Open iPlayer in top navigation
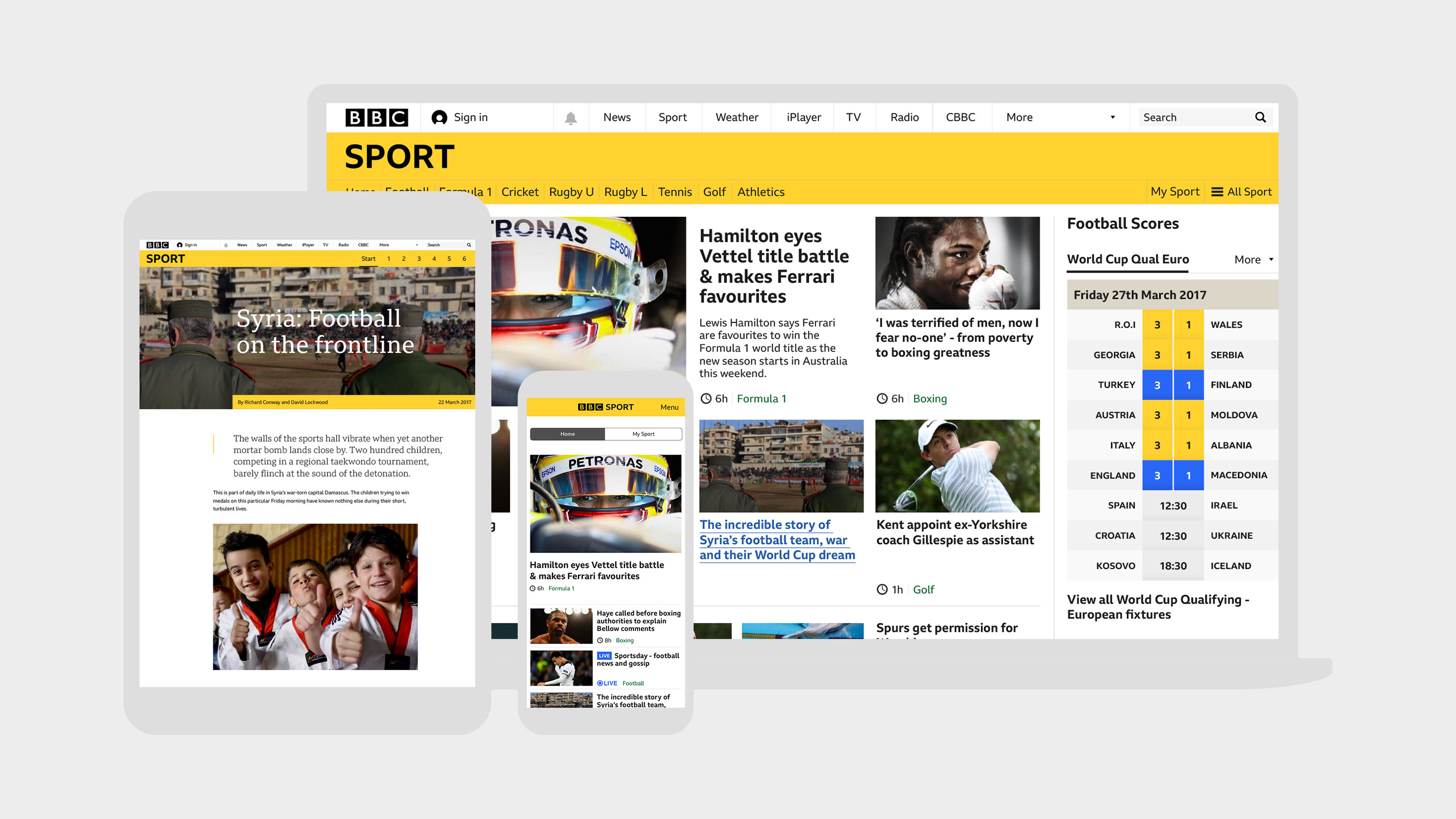Screen dimensions: 1456x819 pyautogui.click(x=803, y=118)
